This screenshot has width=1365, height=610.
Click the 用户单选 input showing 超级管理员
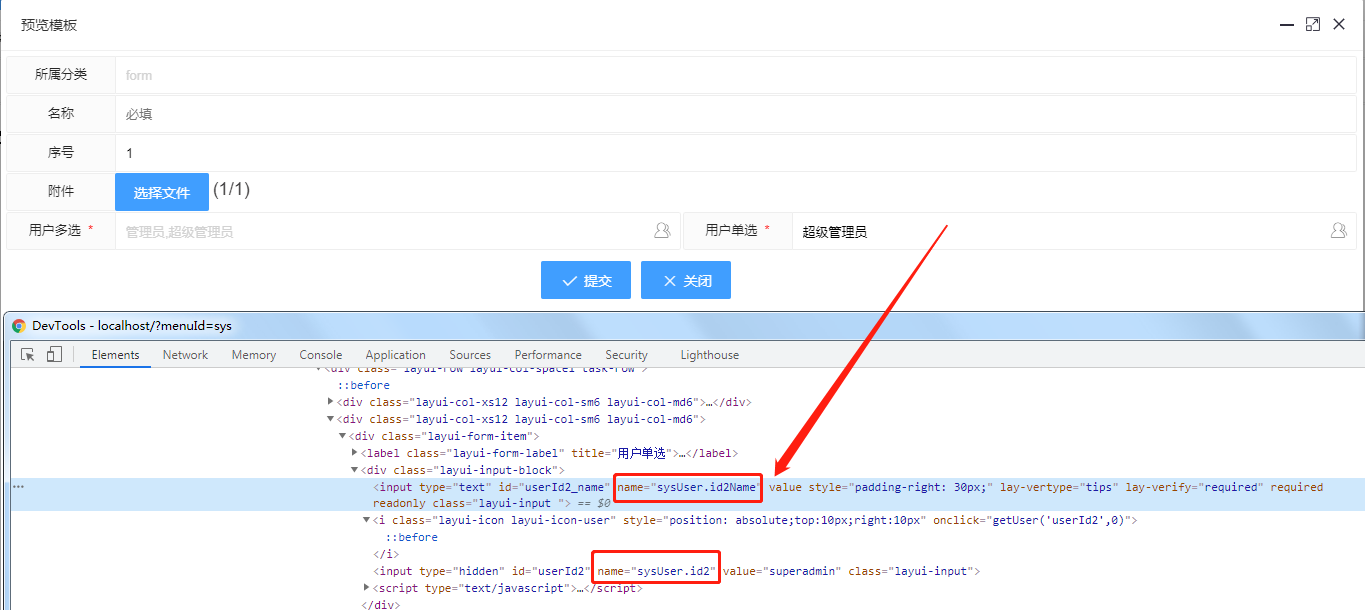point(1074,231)
